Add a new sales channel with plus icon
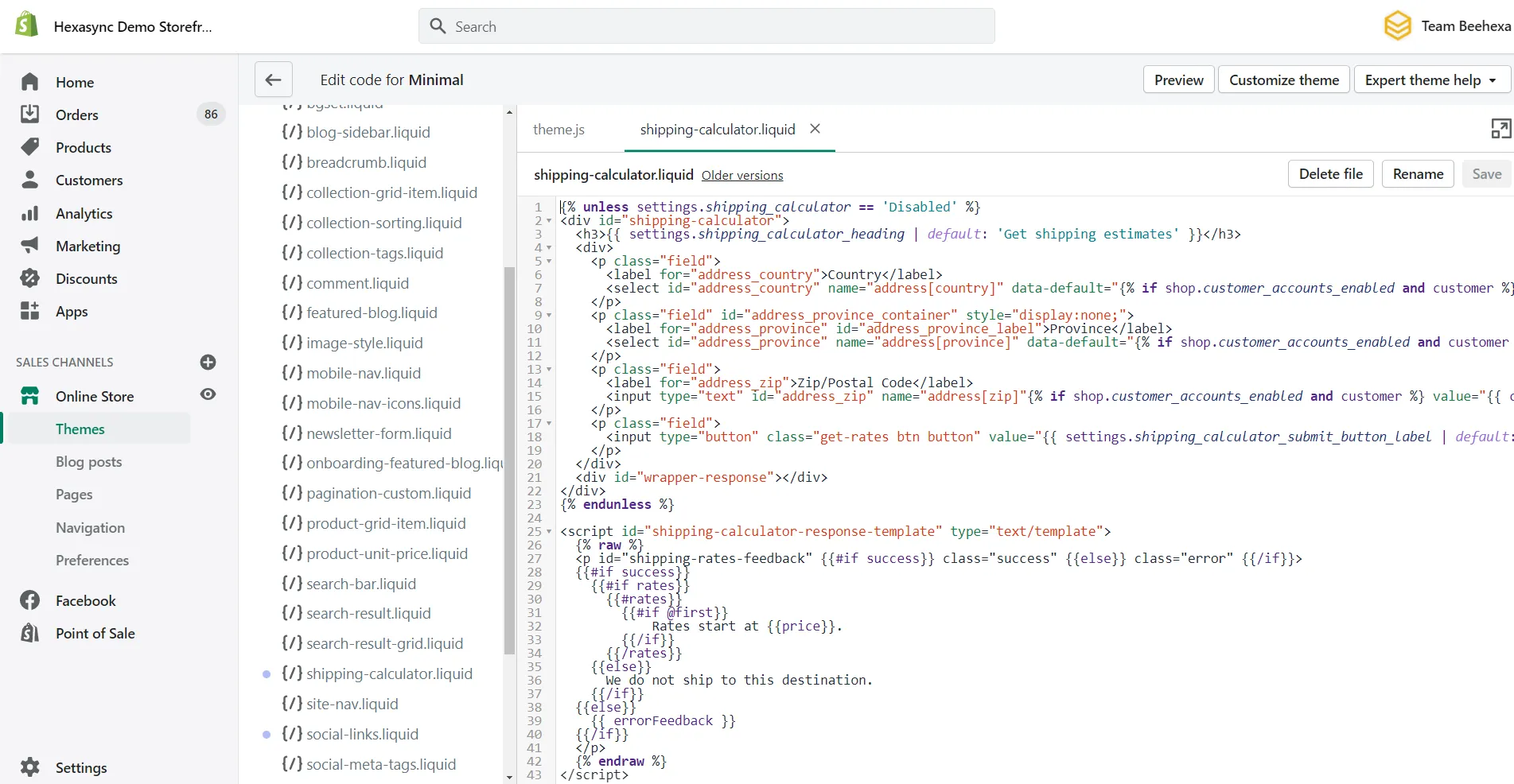1514x784 pixels. point(208,363)
